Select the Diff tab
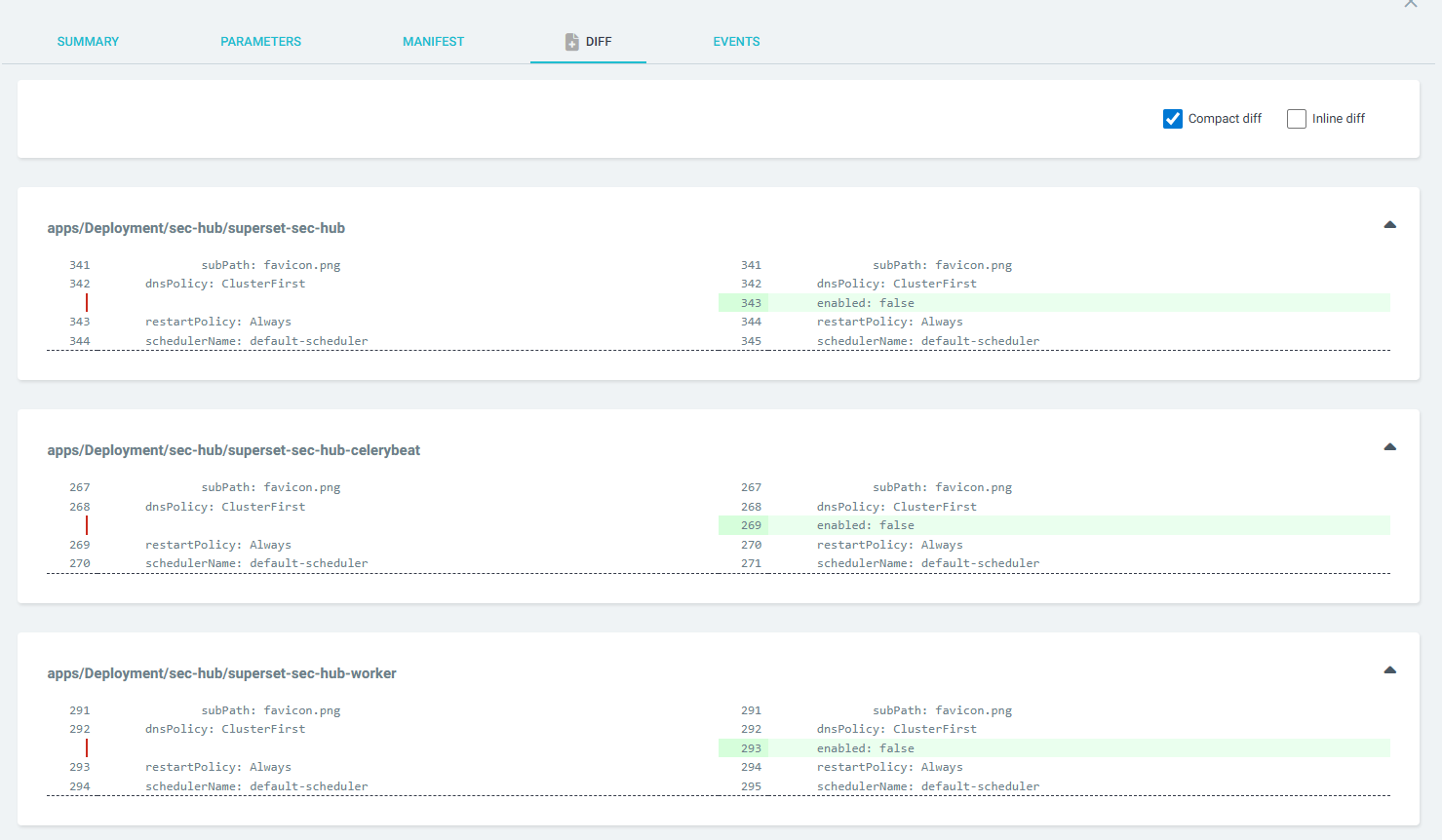Image resolution: width=1442 pixels, height=840 pixels. click(x=588, y=42)
